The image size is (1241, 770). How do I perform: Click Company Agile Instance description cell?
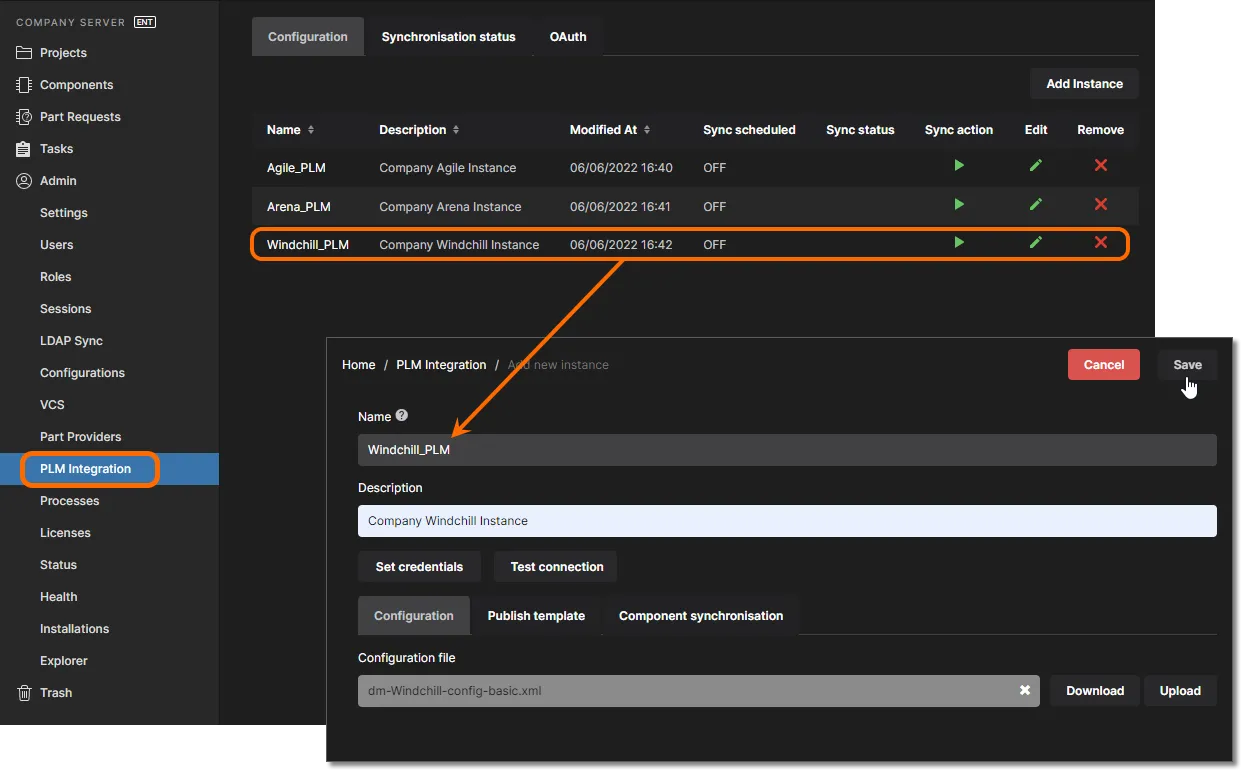click(448, 168)
